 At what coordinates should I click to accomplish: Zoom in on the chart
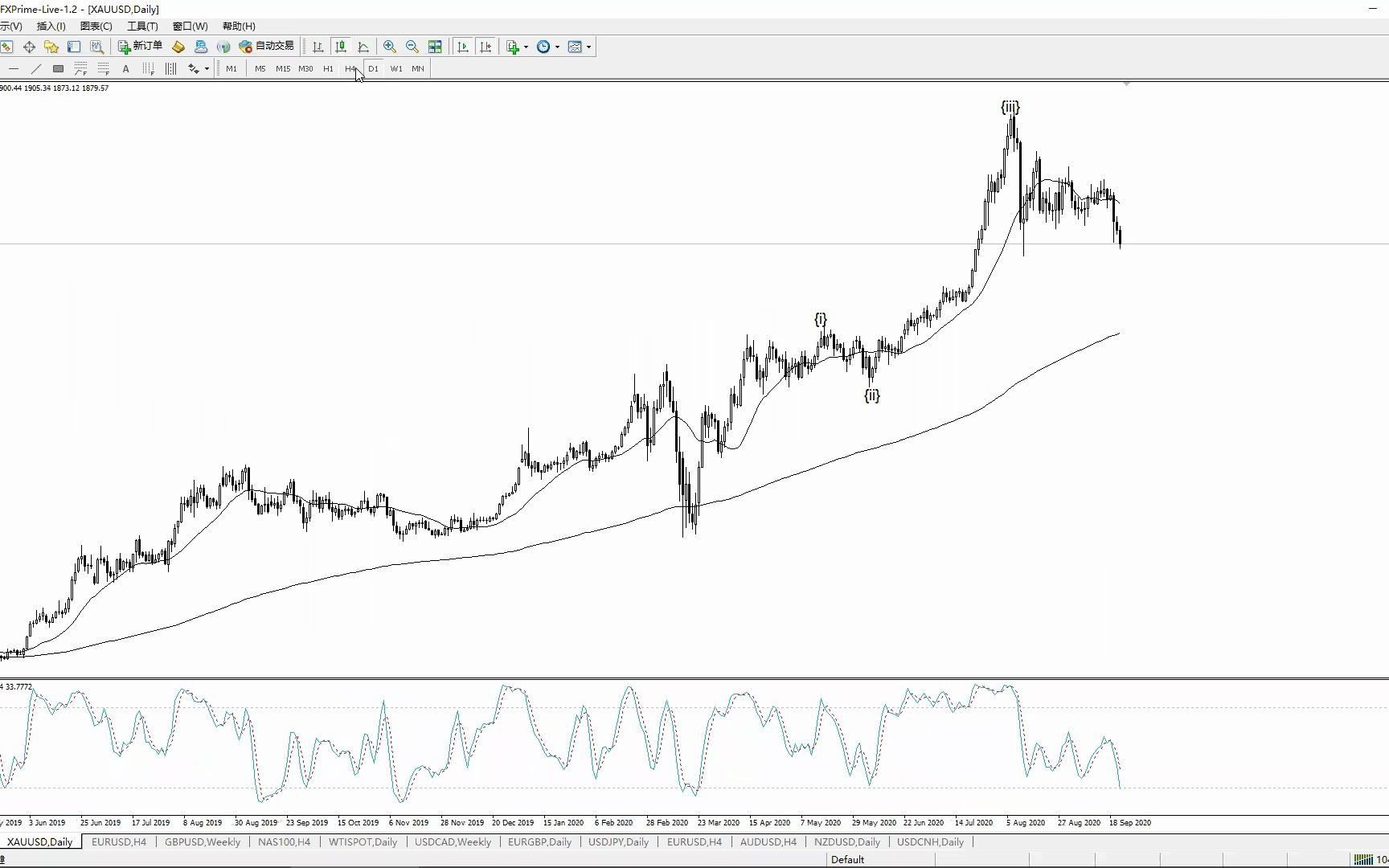tap(390, 47)
